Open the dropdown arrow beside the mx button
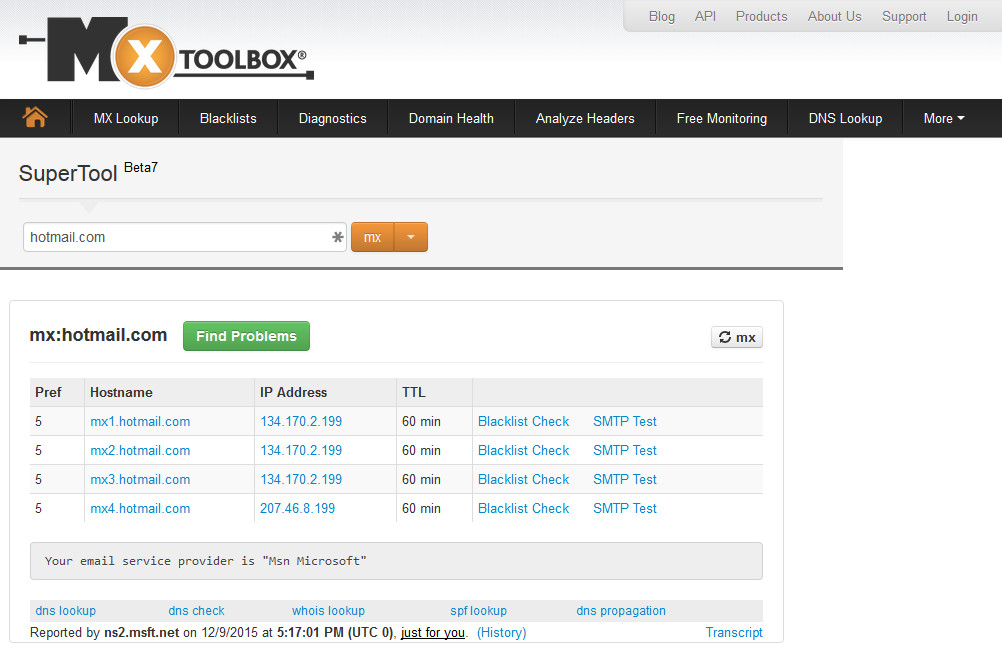Viewport: 1002px width, 655px height. pyautogui.click(x=411, y=237)
